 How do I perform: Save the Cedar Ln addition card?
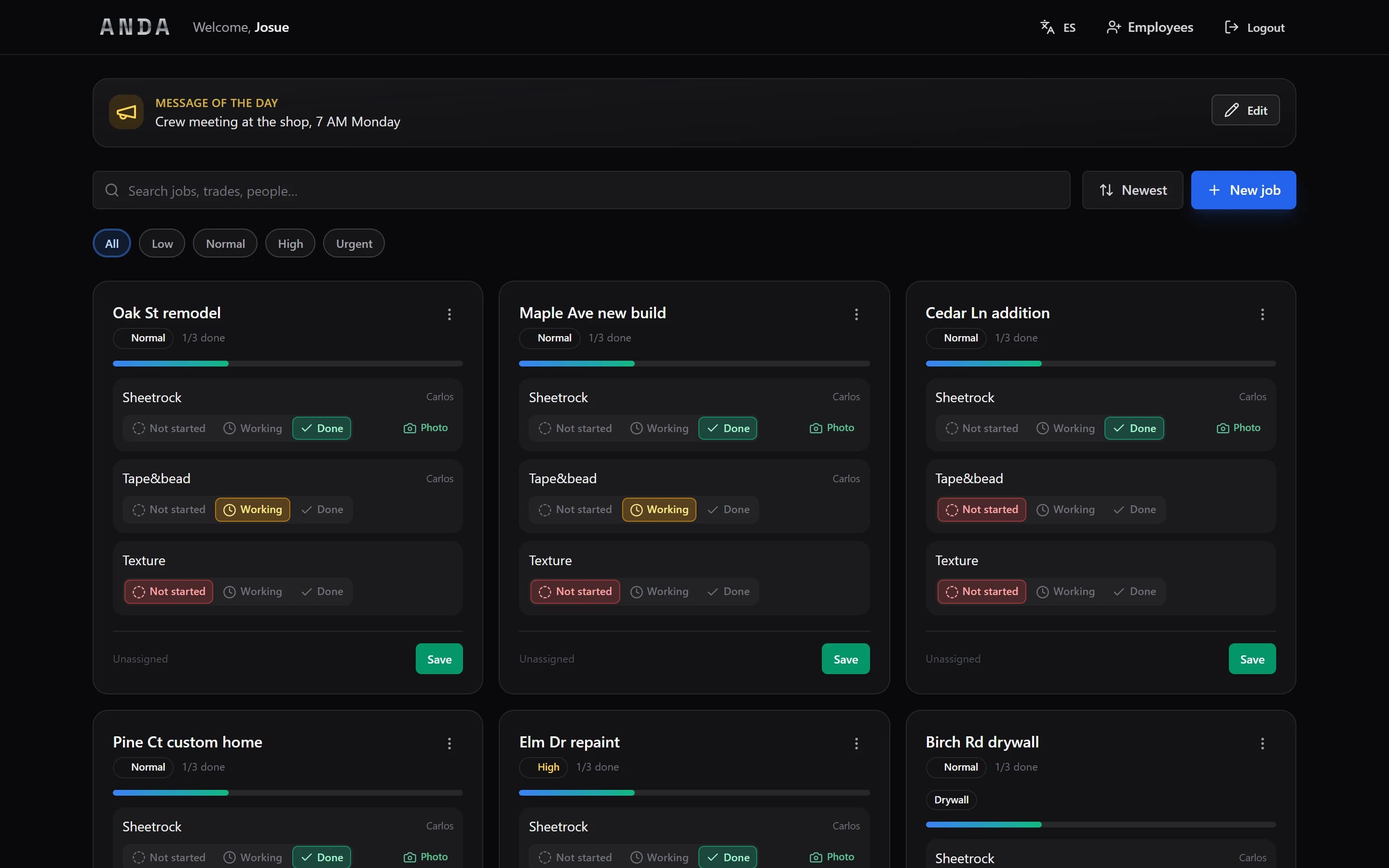pyautogui.click(x=1252, y=659)
